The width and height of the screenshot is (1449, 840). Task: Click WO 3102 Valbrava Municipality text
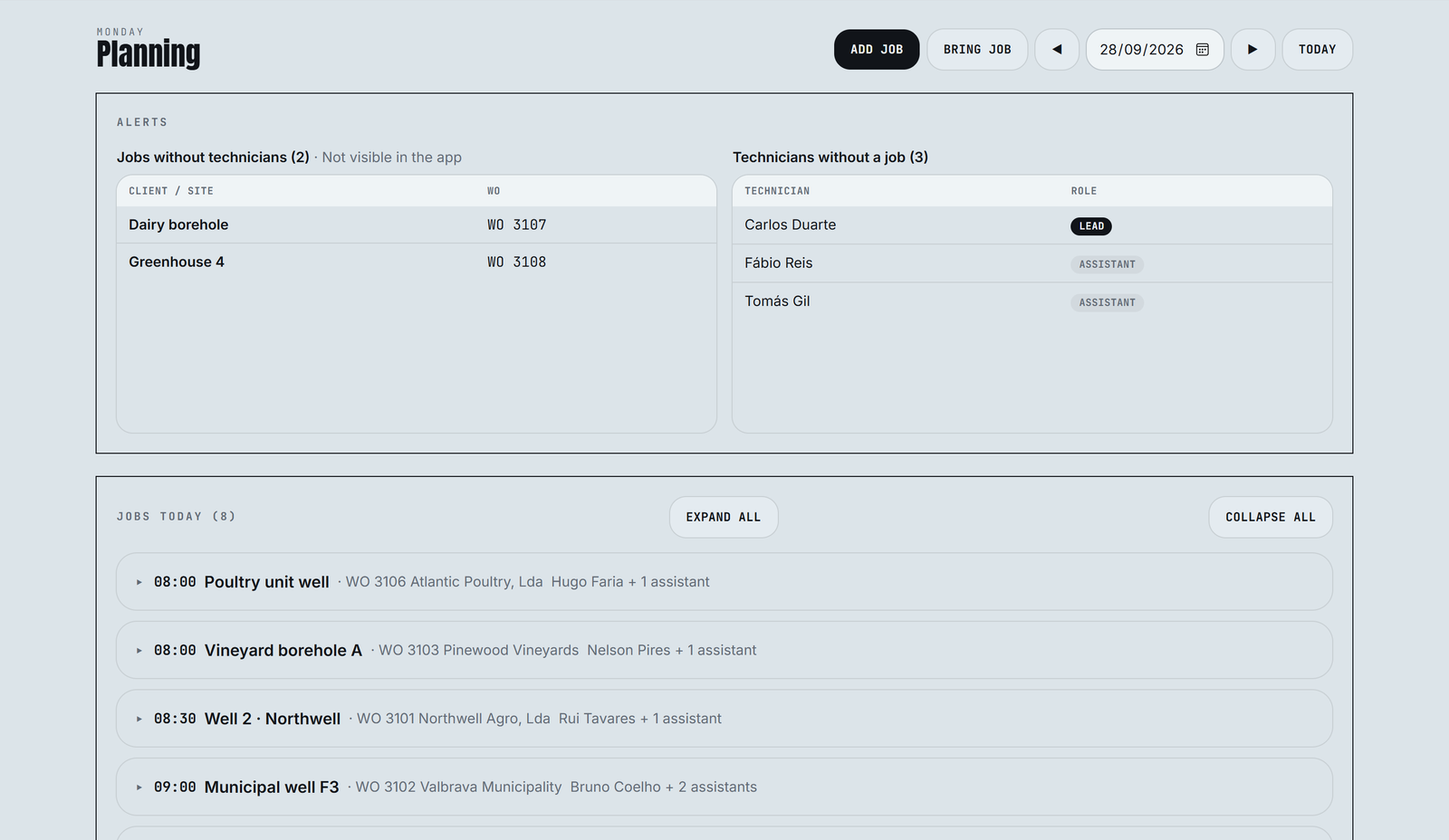[458, 787]
